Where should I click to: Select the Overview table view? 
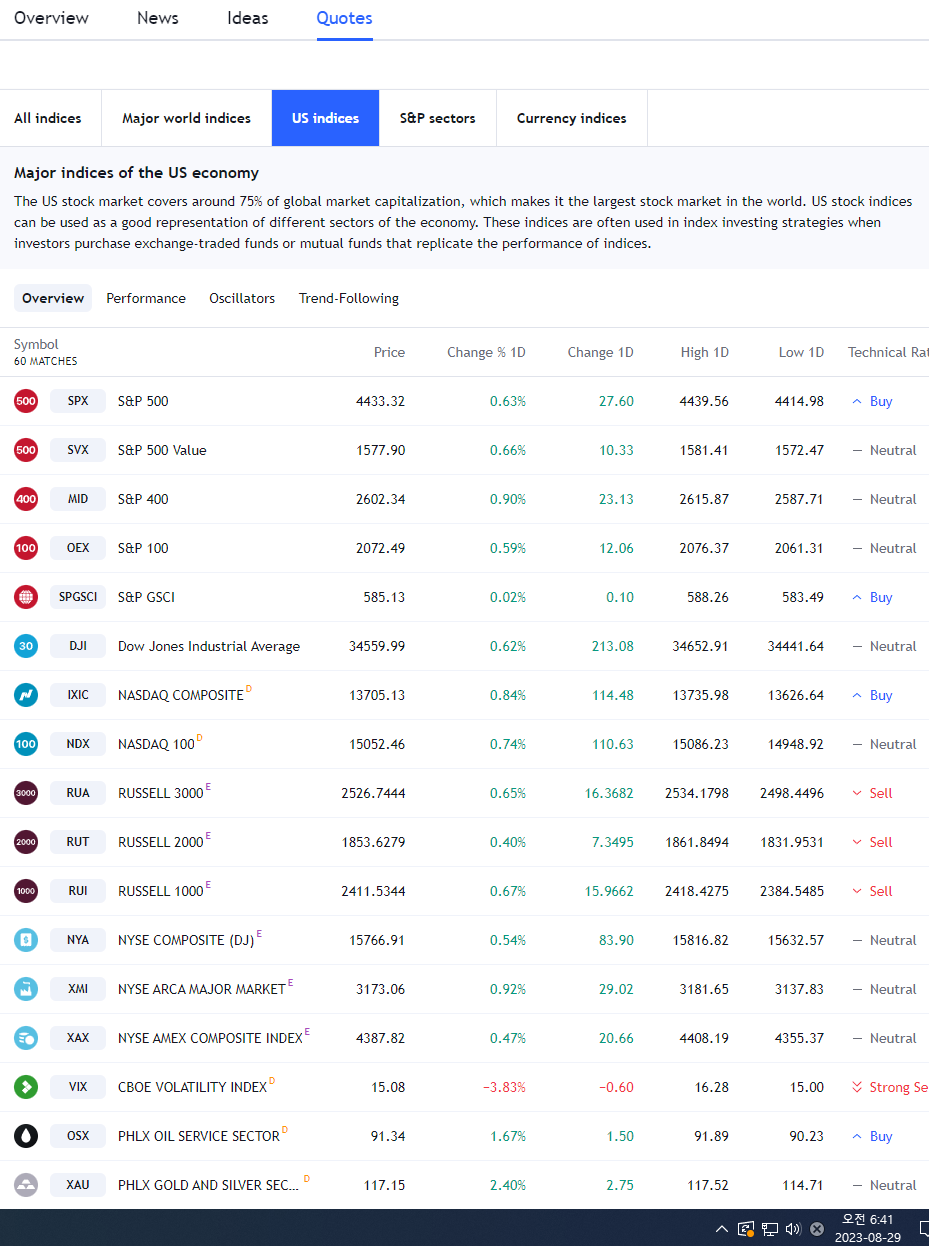(53, 298)
